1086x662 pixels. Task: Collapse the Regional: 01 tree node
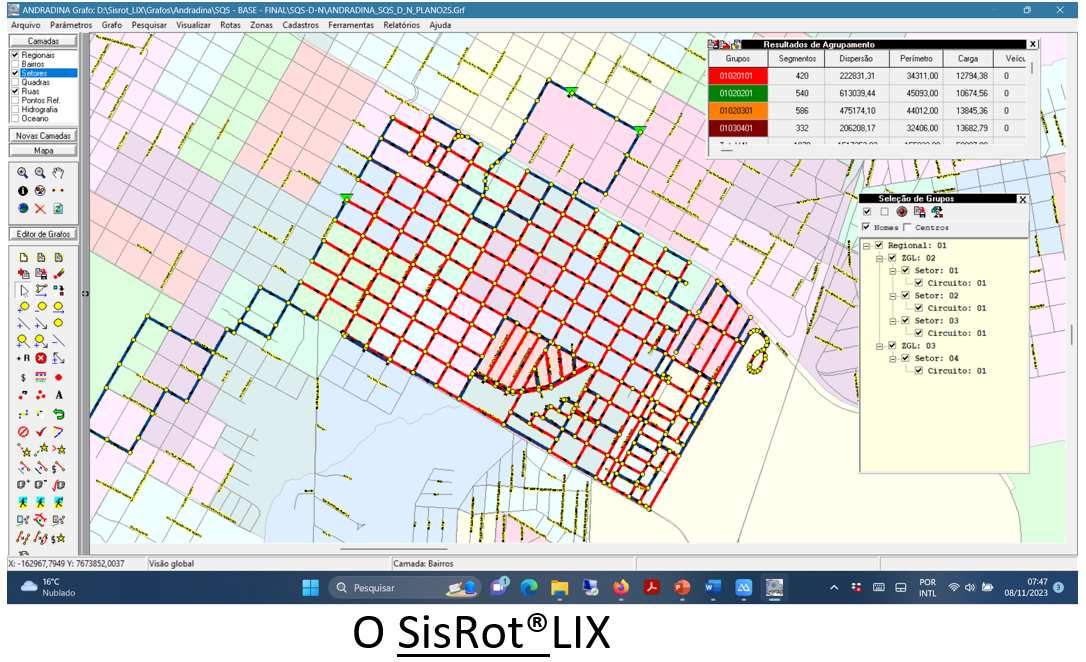tap(866, 245)
